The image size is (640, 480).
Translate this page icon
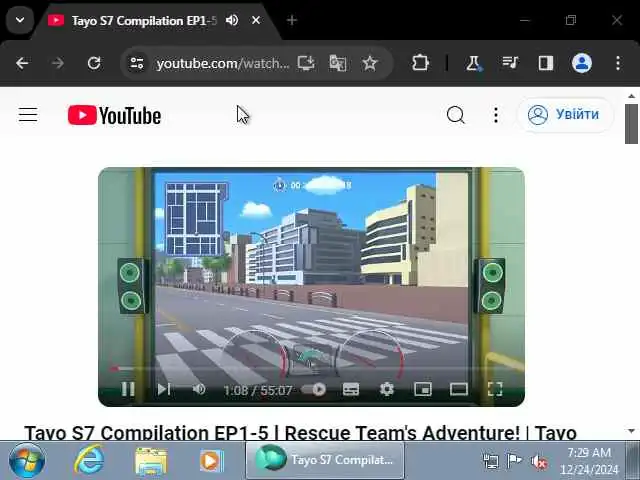338,63
